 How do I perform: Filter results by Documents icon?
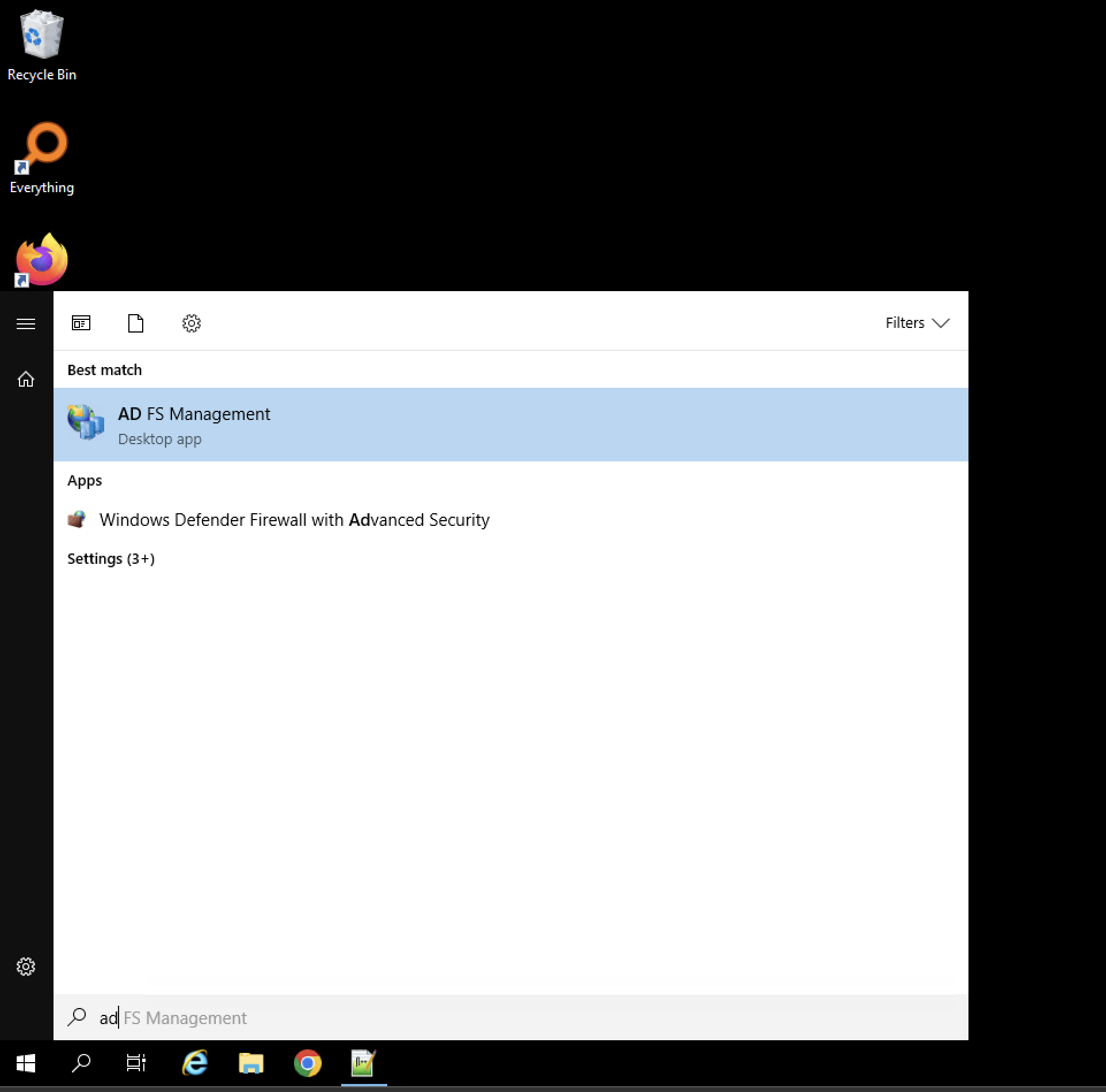[x=136, y=323]
